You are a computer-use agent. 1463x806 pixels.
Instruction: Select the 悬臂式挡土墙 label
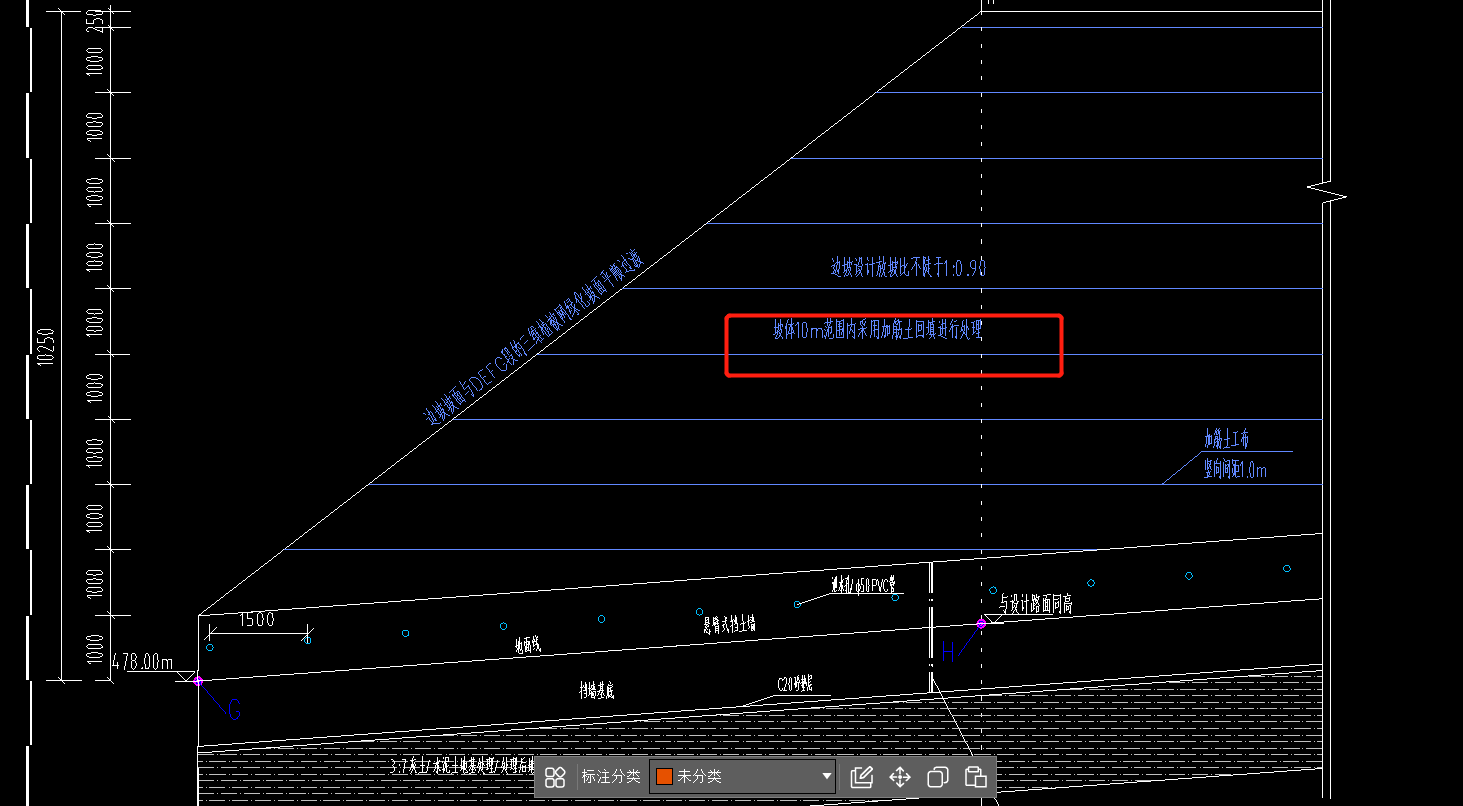(729, 624)
